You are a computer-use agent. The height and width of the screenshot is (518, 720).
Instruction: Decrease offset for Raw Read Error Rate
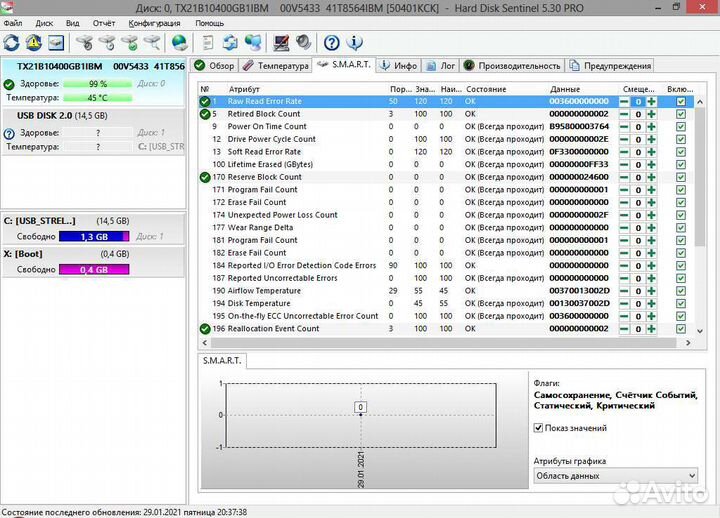tap(624, 101)
